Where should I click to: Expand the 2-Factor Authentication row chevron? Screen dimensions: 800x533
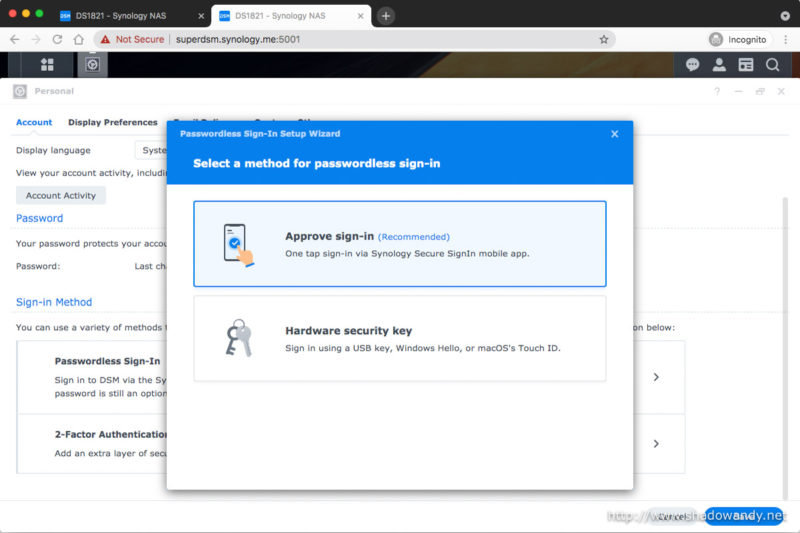656,444
